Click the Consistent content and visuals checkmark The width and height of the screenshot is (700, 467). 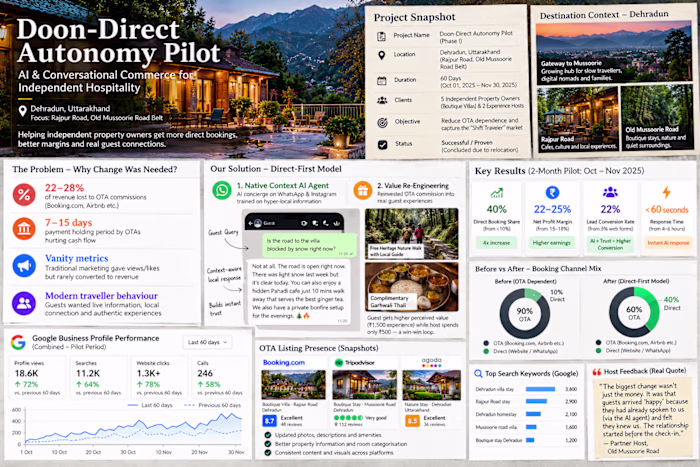(x=267, y=453)
